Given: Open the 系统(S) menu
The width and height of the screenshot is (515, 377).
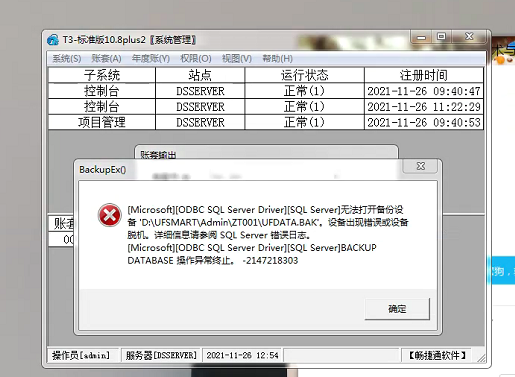Looking at the screenshot, I should coord(67,59).
